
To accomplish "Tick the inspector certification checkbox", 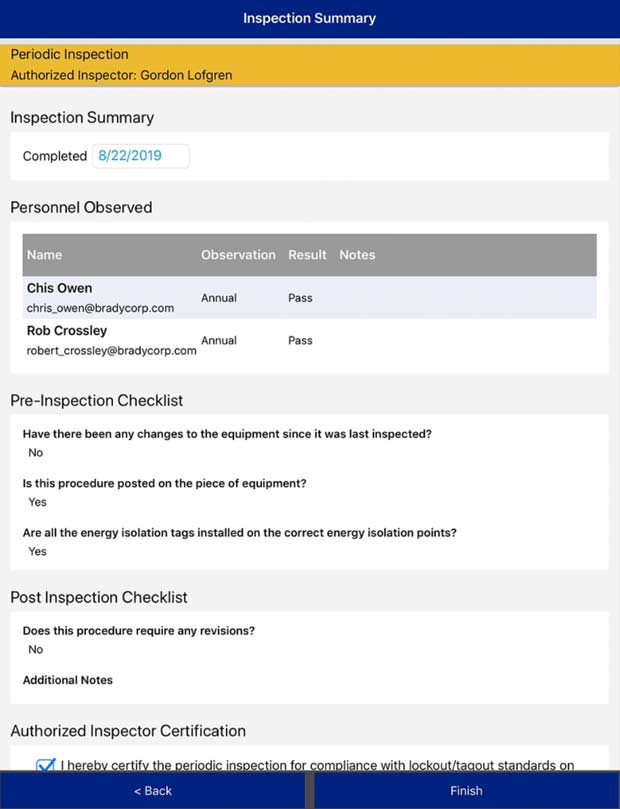I will [45, 766].
